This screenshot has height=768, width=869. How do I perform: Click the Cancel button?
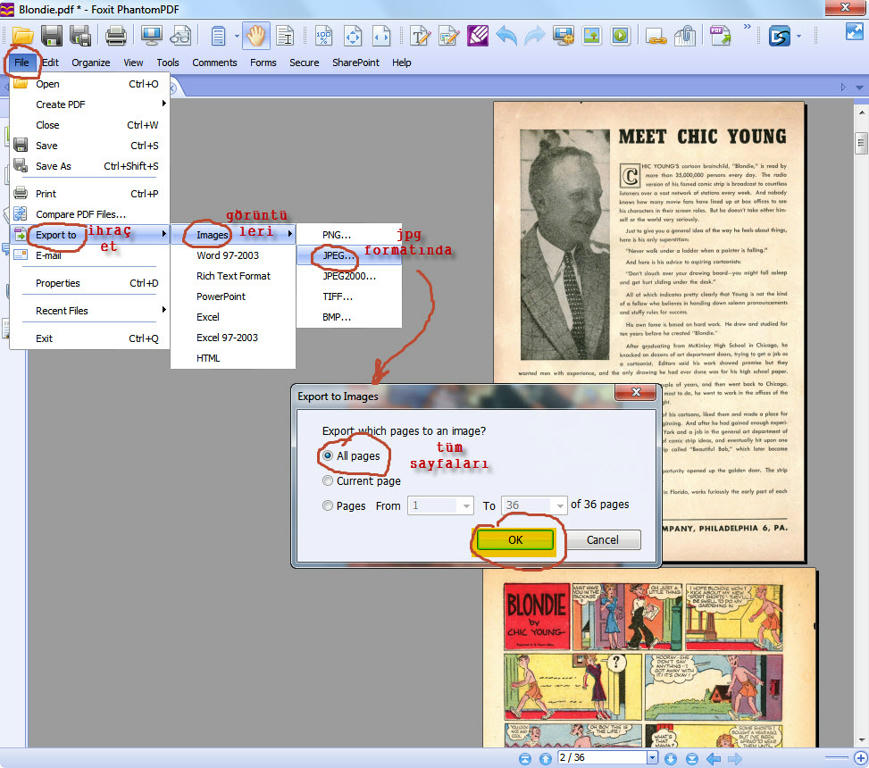pos(602,540)
